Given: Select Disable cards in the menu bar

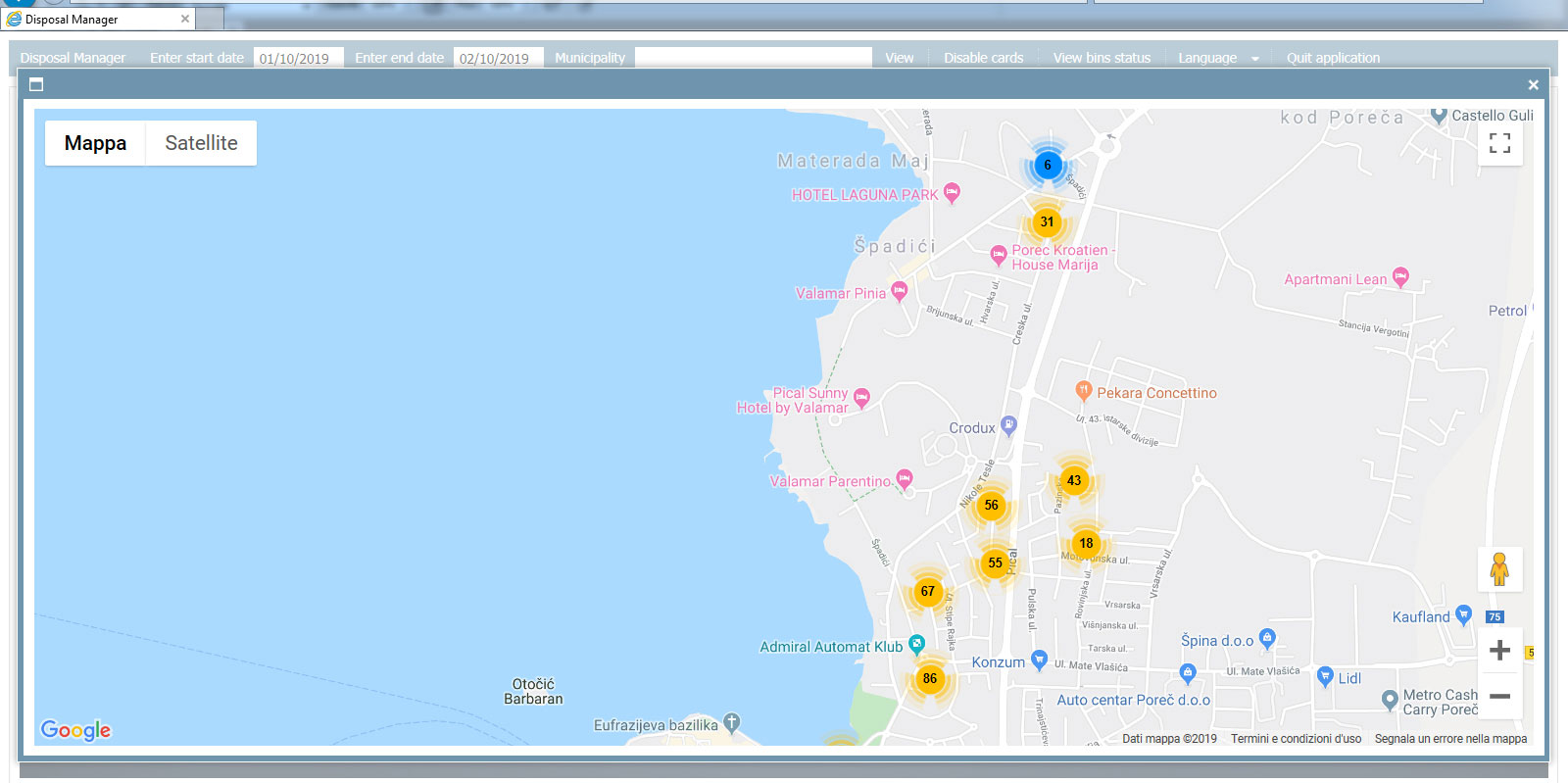Looking at the screenshot, I should tap(983, 58).
